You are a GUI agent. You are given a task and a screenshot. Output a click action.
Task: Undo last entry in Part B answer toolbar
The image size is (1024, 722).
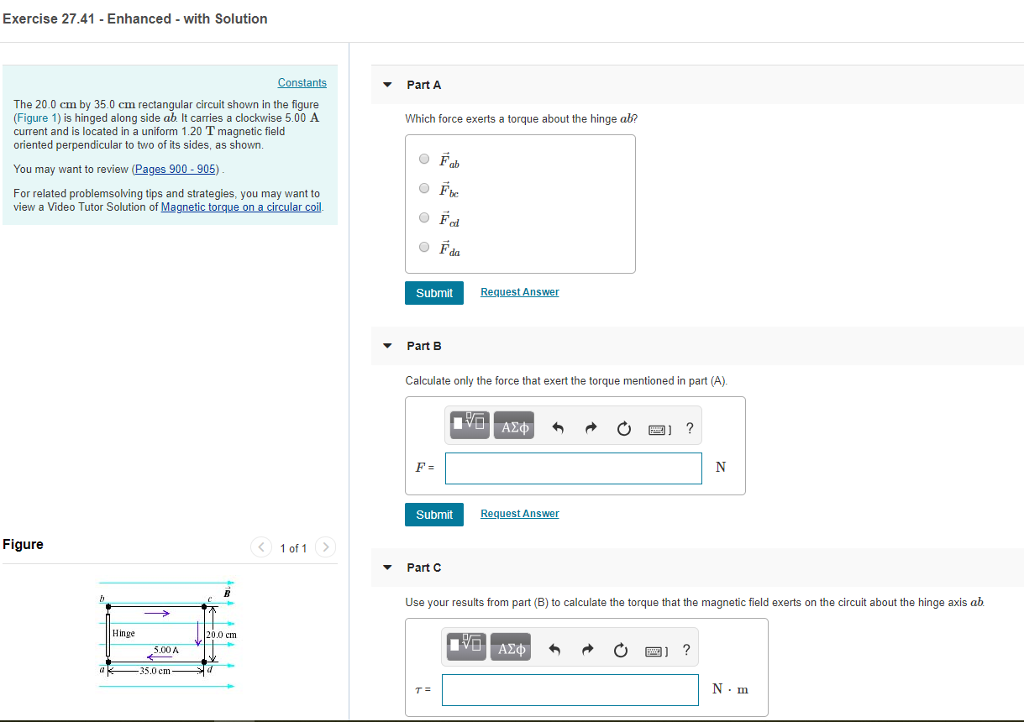[557, 425]
